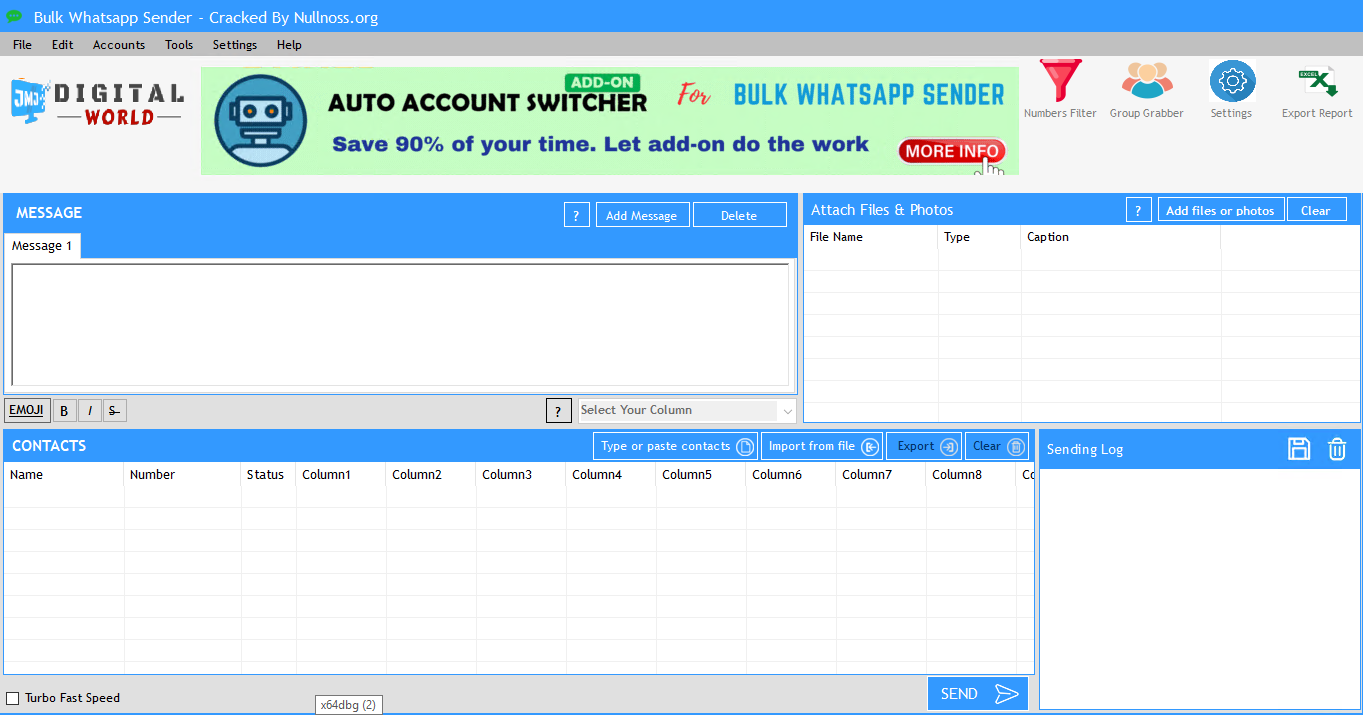Click the Sending Log output area
This screenshot has height=715, width=1363.
(x=1200, y=588)
